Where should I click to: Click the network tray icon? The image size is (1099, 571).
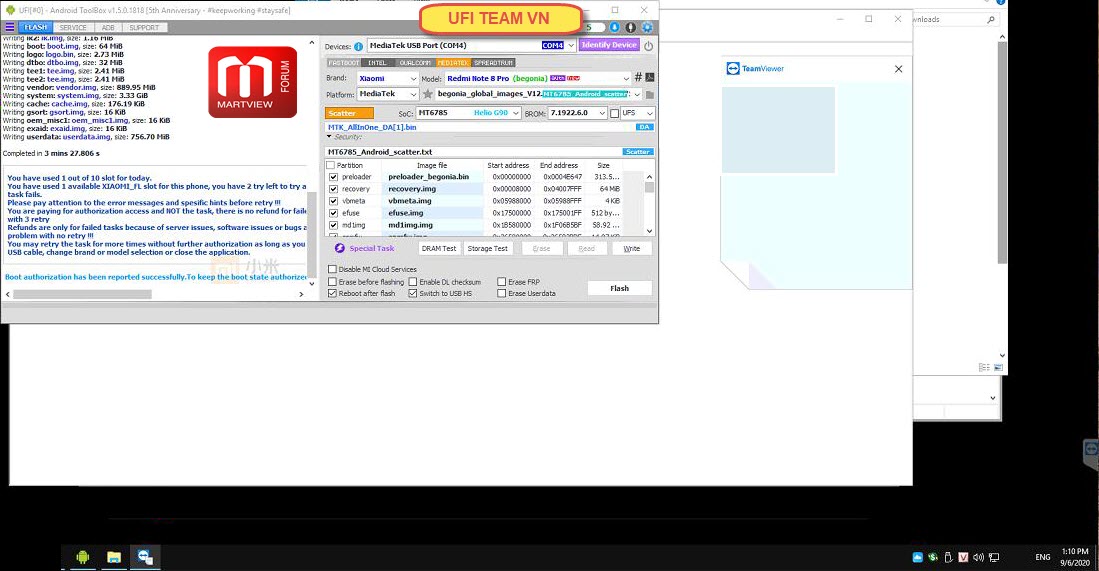coord(993,557)
